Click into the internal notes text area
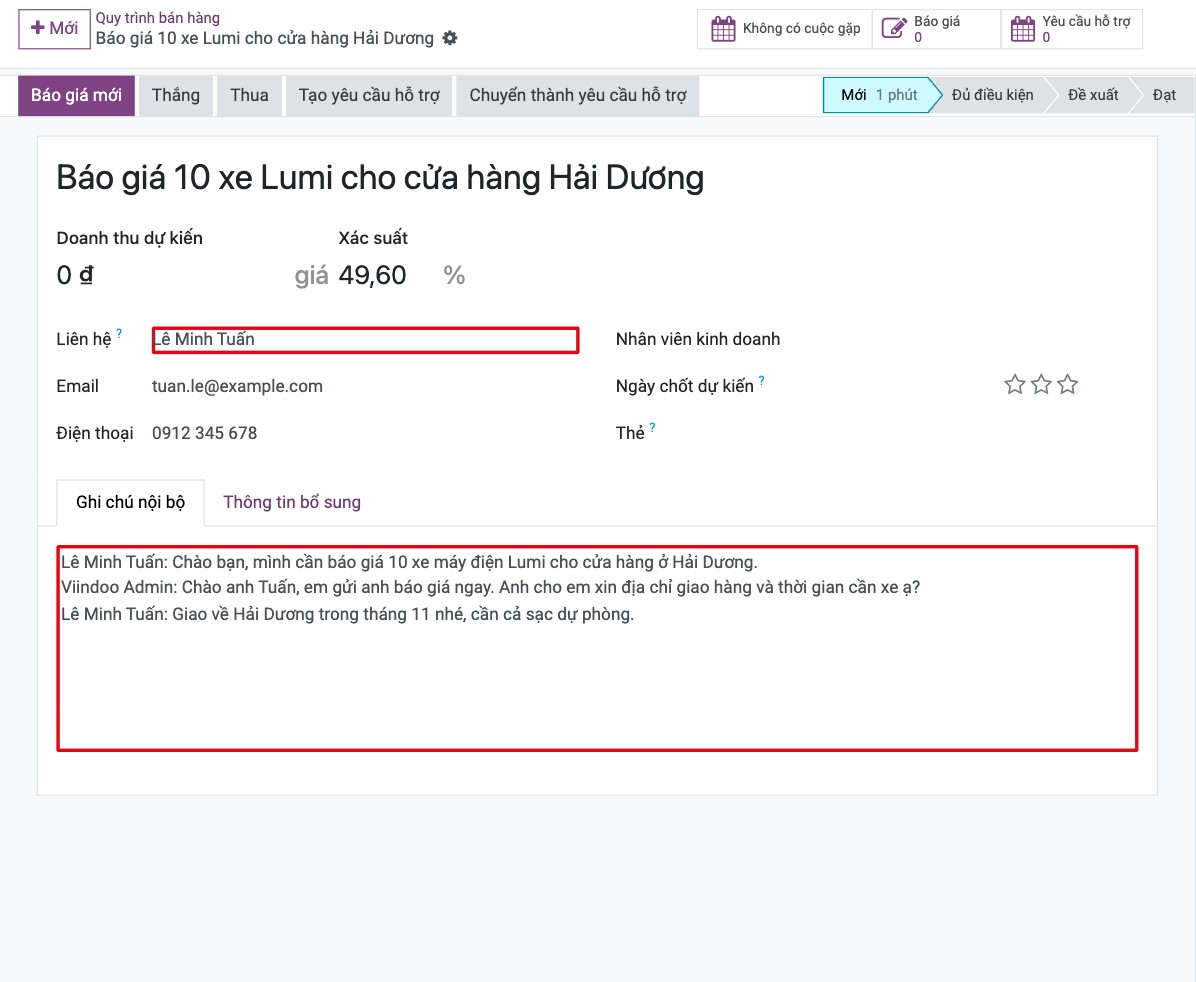Image resolution: width=1196 pixels, height=982 pixels. [x=597, y=649]
